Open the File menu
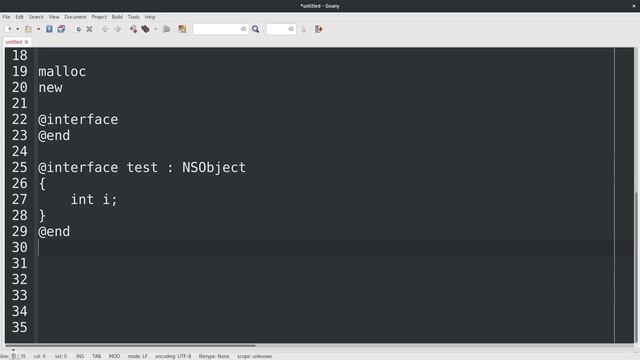This screenshot has height=360, width=640. pos(6,17)
